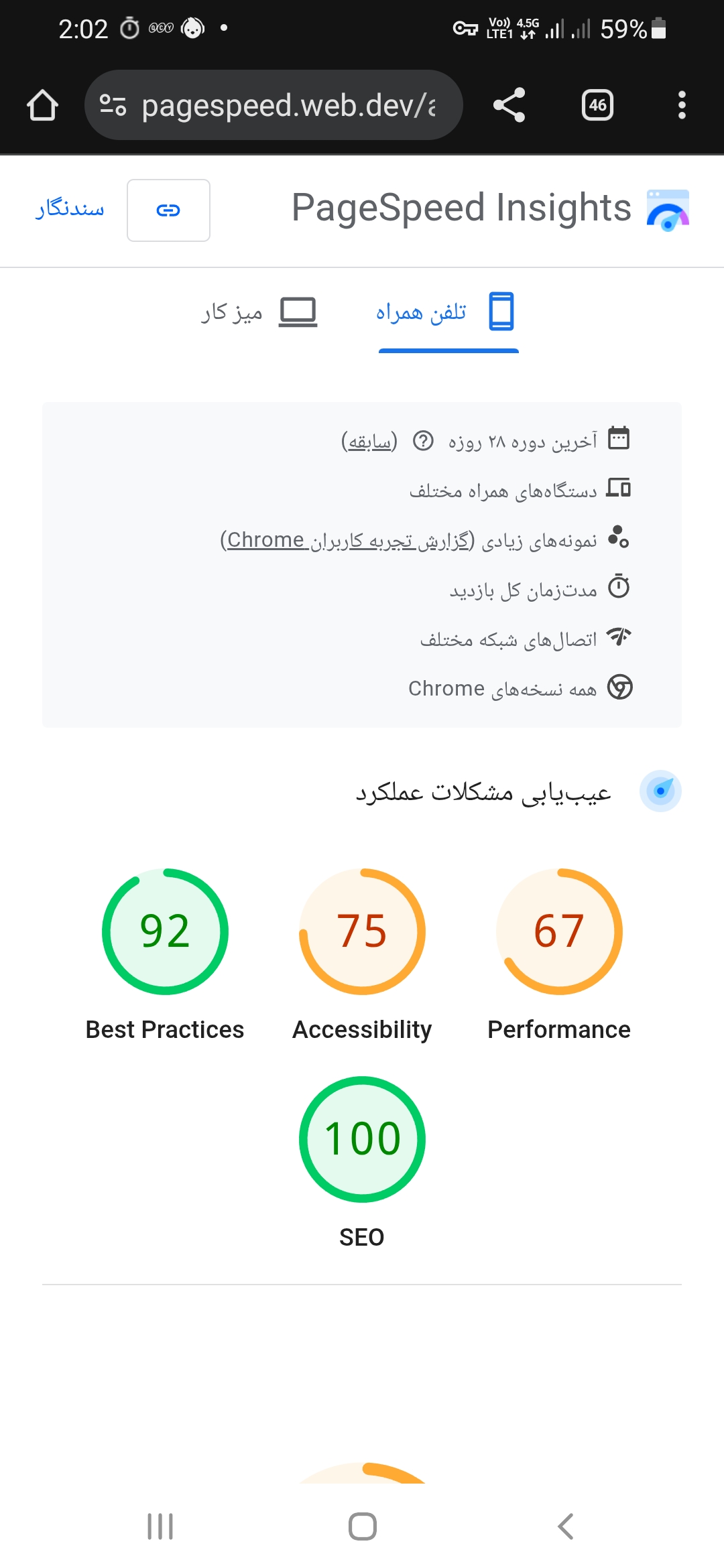The width and height of the screenshot is (724, 1568).
Task: Jump to the SEO score gauge 100
Action: [362, 1139]
